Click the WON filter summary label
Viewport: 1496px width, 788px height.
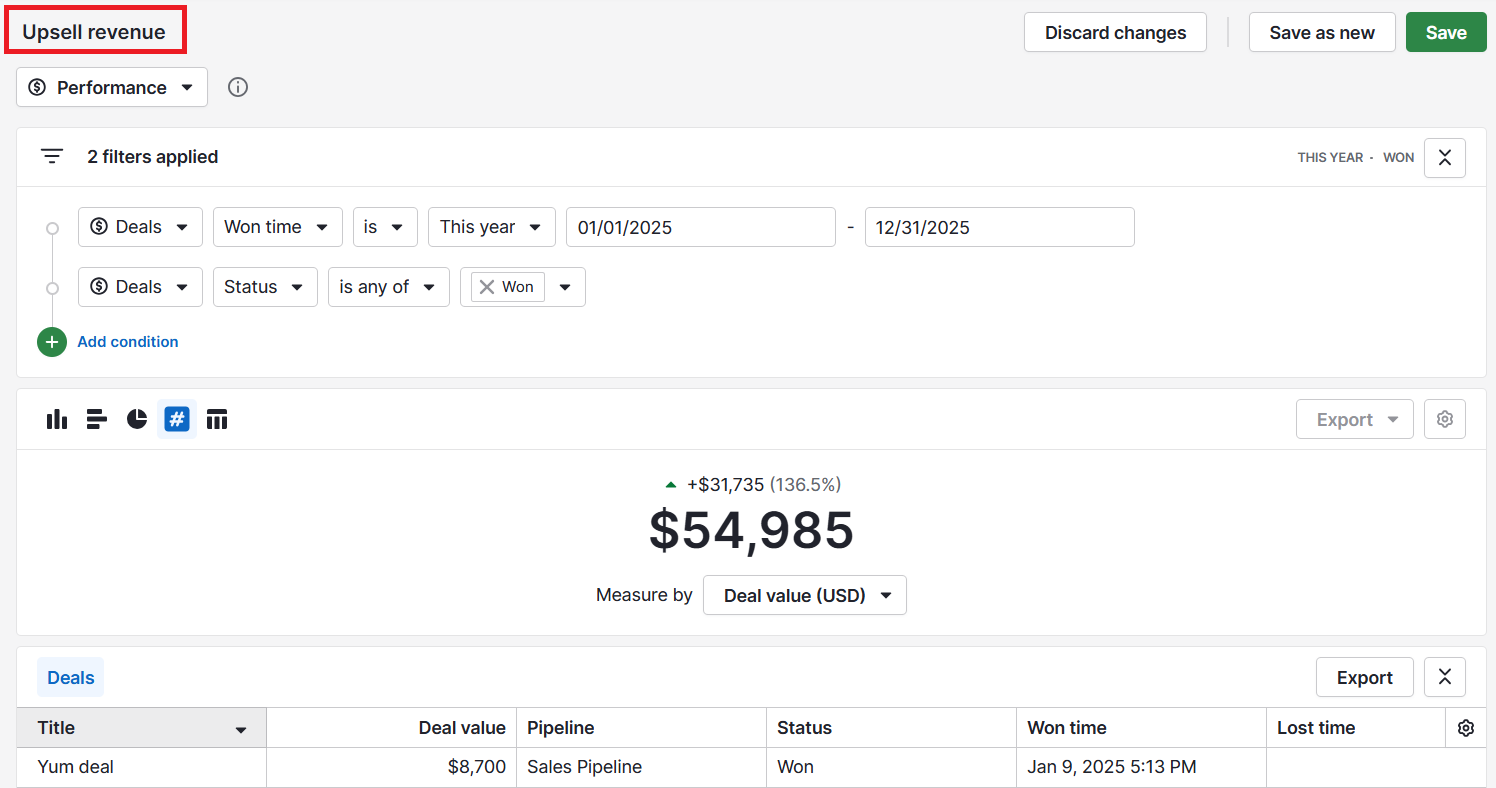pos(1399,157)
